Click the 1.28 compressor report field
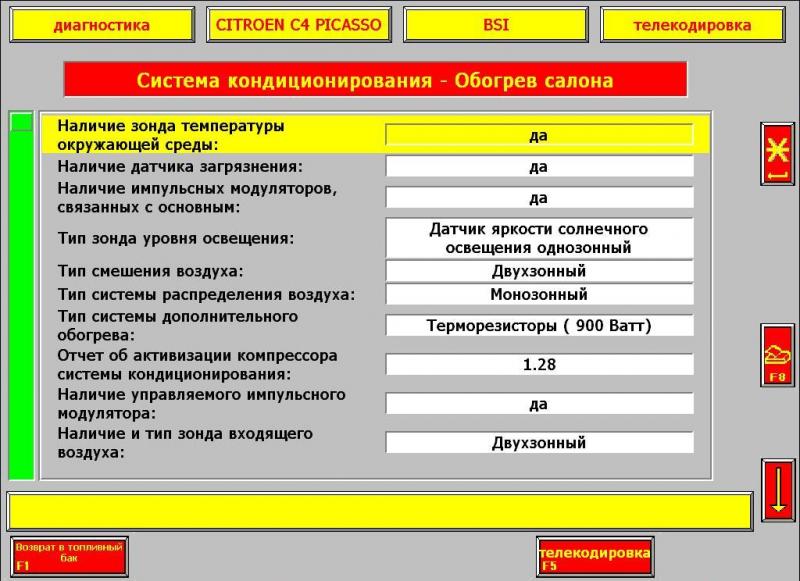The height and width of the screenshot is (581, 800). pyautogui.click(x=539, y=365)
